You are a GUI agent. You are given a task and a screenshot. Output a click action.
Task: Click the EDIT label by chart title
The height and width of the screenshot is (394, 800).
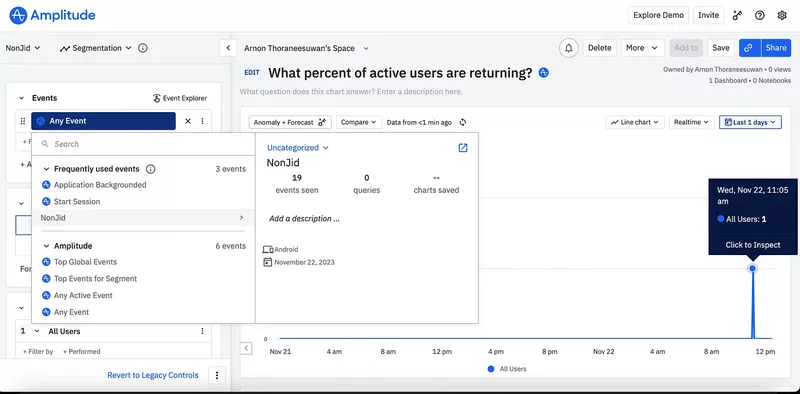click(252, 73)
